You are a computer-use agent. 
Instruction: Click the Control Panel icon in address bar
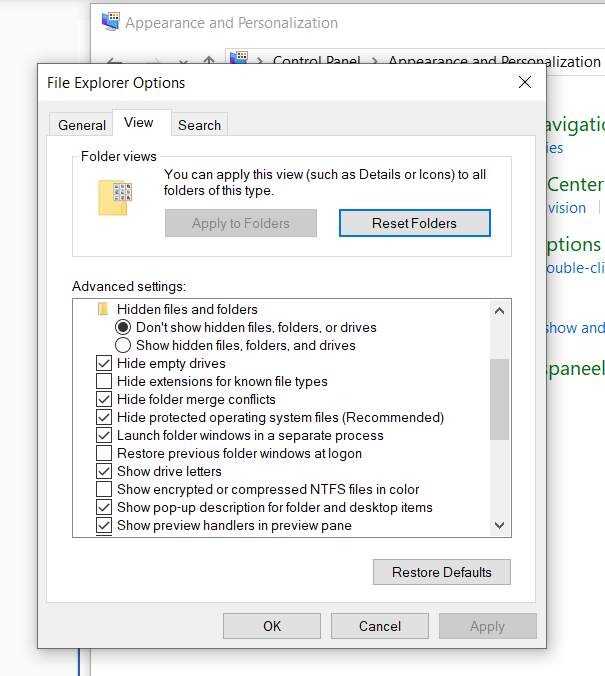[x=238, y=57]
